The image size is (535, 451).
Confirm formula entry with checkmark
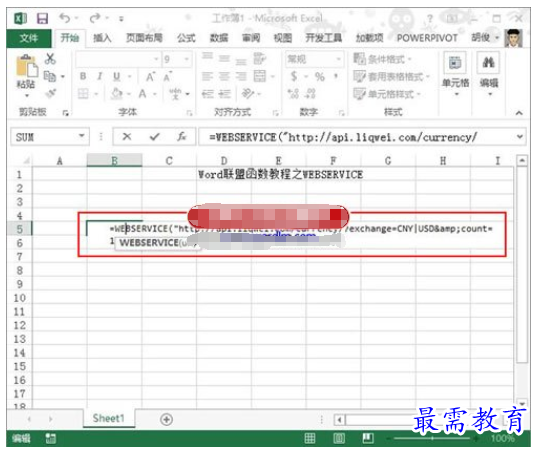155,136
